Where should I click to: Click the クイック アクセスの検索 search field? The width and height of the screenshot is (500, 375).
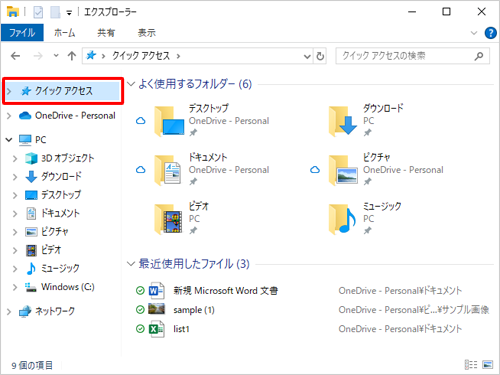(413, 56)
